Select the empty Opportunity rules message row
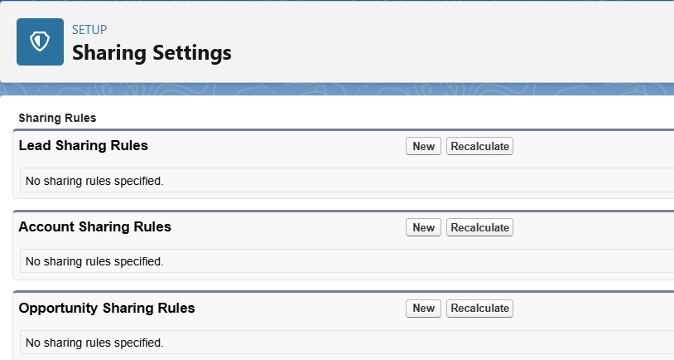Image resolution: width=674 pixels, height=360 pixels. [347, 342]
